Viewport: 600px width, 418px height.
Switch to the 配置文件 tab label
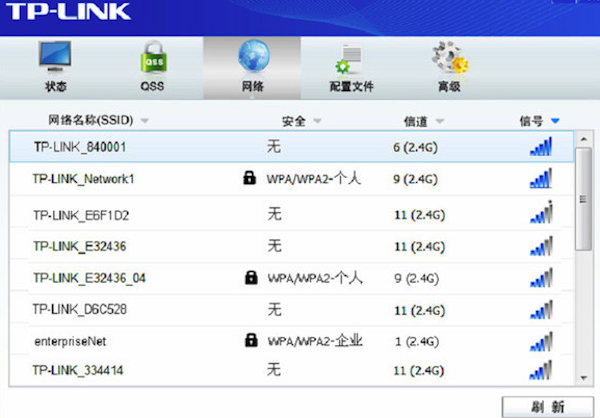(351, 86)
